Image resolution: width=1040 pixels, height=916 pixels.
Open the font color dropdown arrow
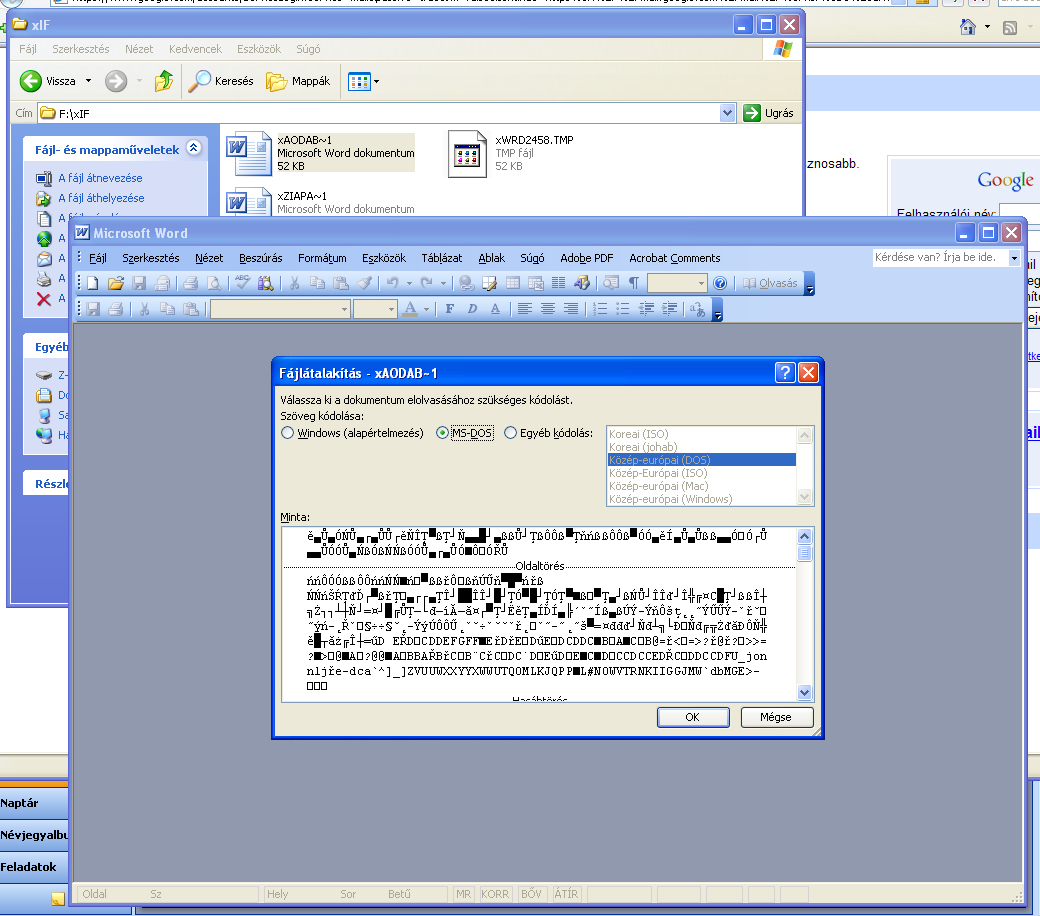tap(426, 309)
